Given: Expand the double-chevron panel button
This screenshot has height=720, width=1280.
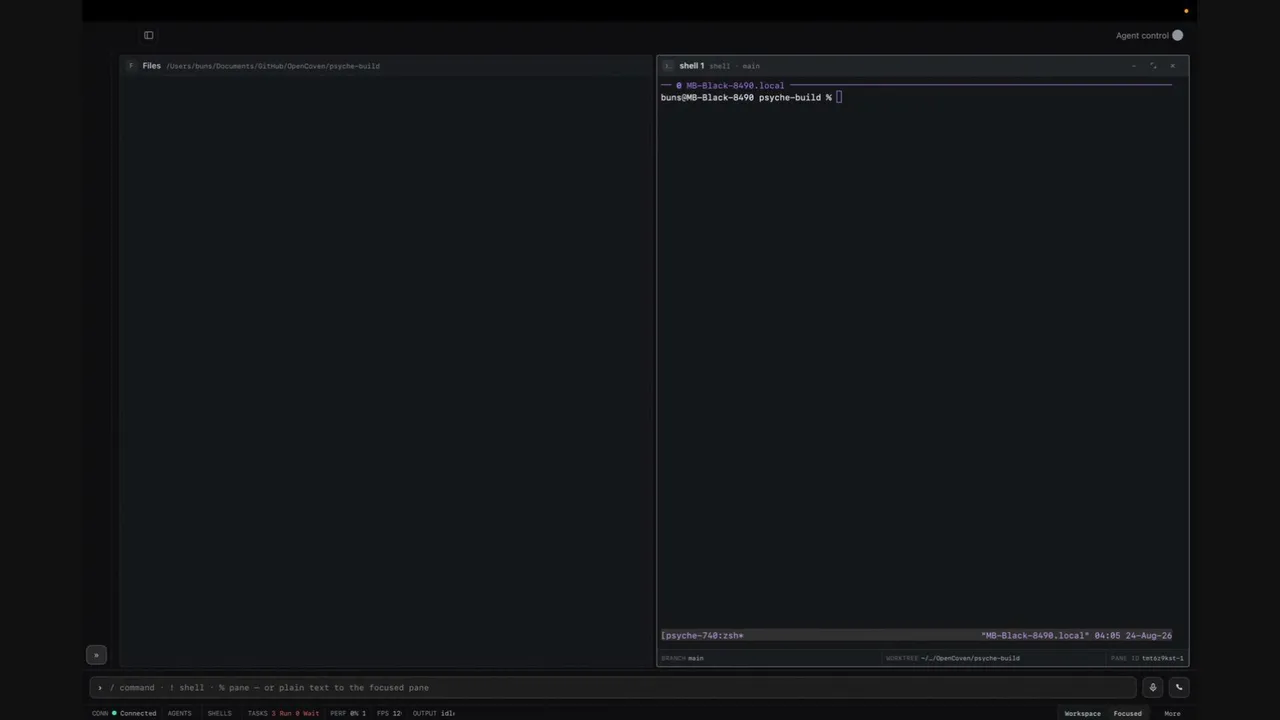Looking at the screenshot, I should tap(96, 655).
